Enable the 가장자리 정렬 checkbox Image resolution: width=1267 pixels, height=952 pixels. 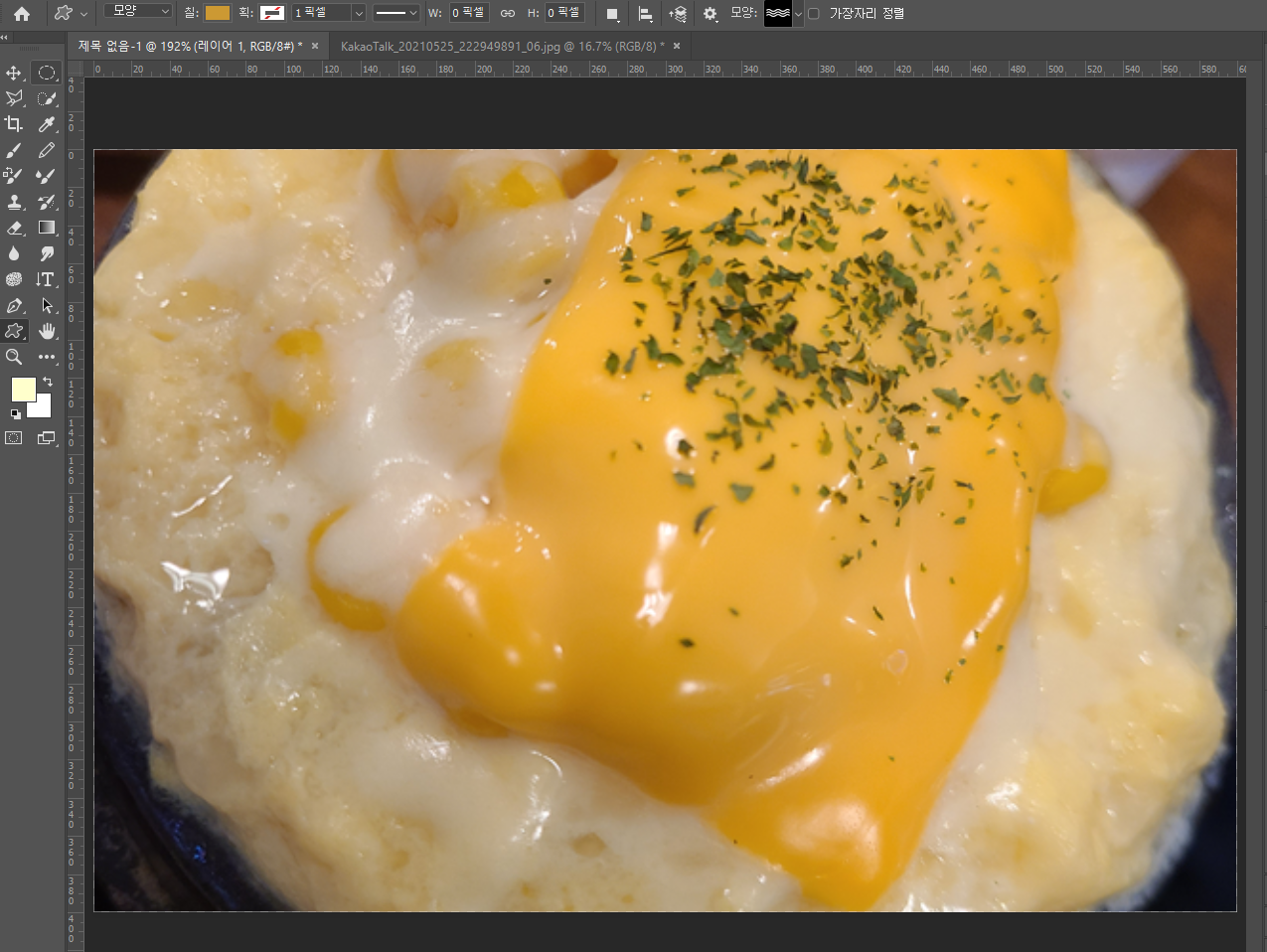coord(814,14)
